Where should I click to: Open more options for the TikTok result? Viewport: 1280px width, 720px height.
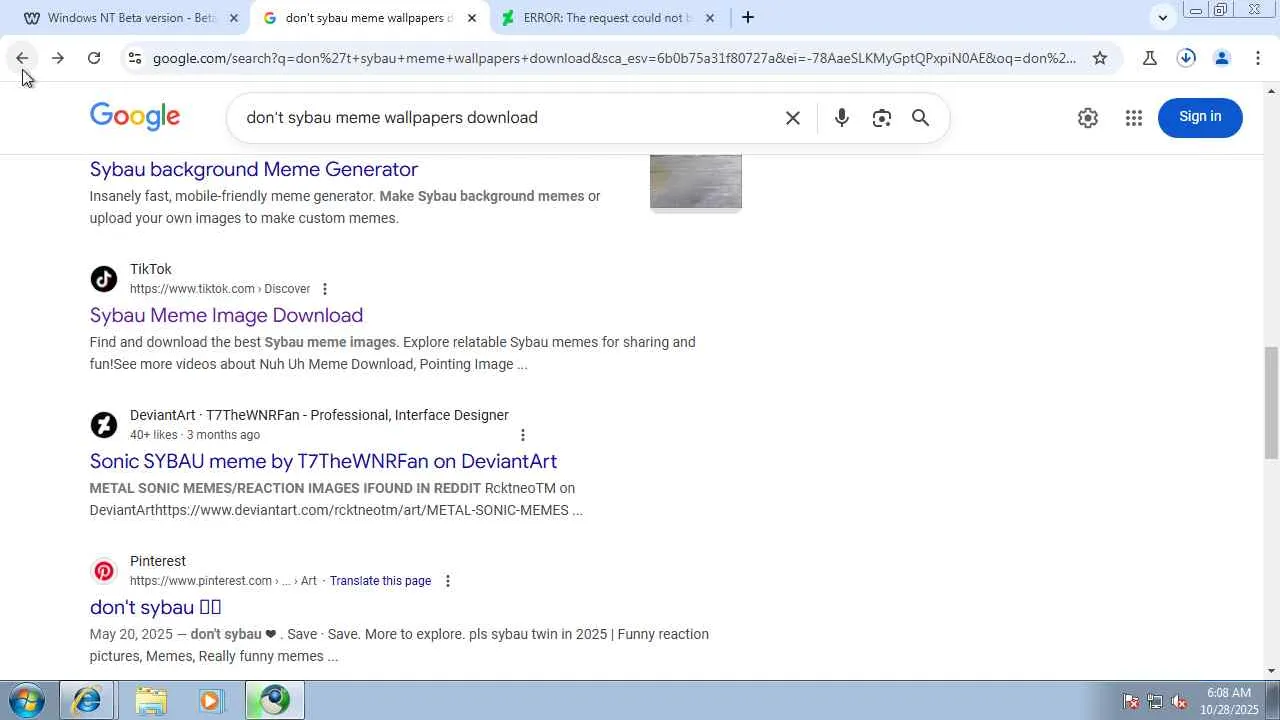[x=324, y=289]
